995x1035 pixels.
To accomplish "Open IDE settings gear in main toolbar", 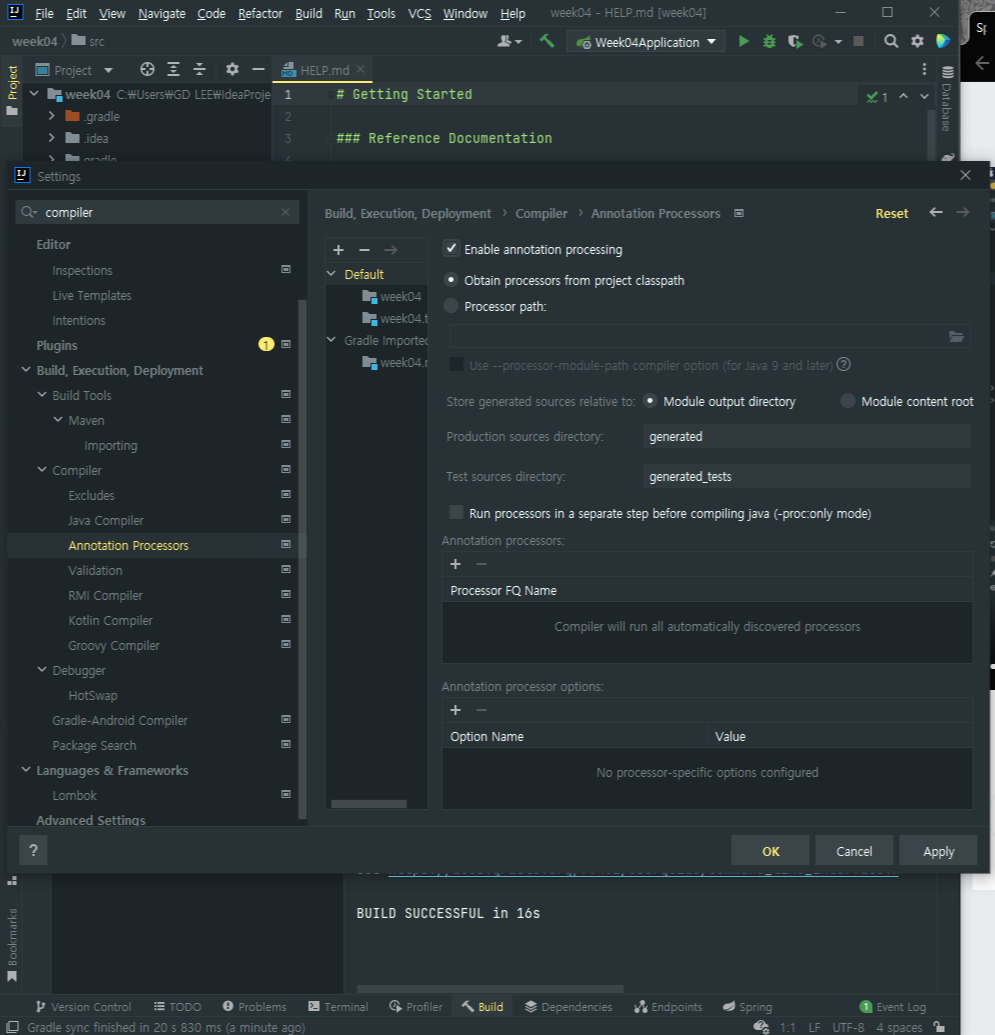I will (917, 42).
